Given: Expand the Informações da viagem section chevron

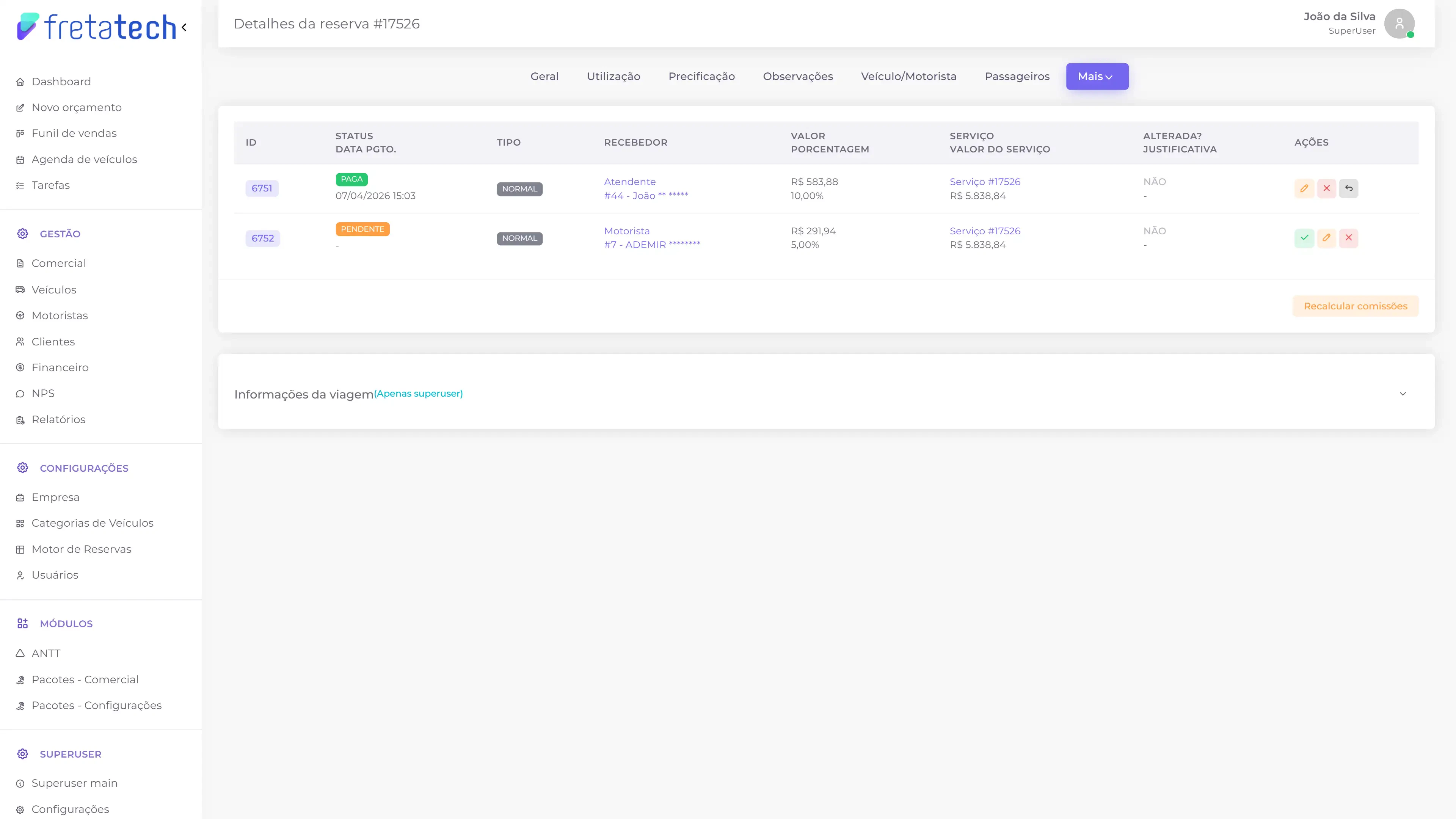Looking at the screenshot, I should coord(1403,394).
